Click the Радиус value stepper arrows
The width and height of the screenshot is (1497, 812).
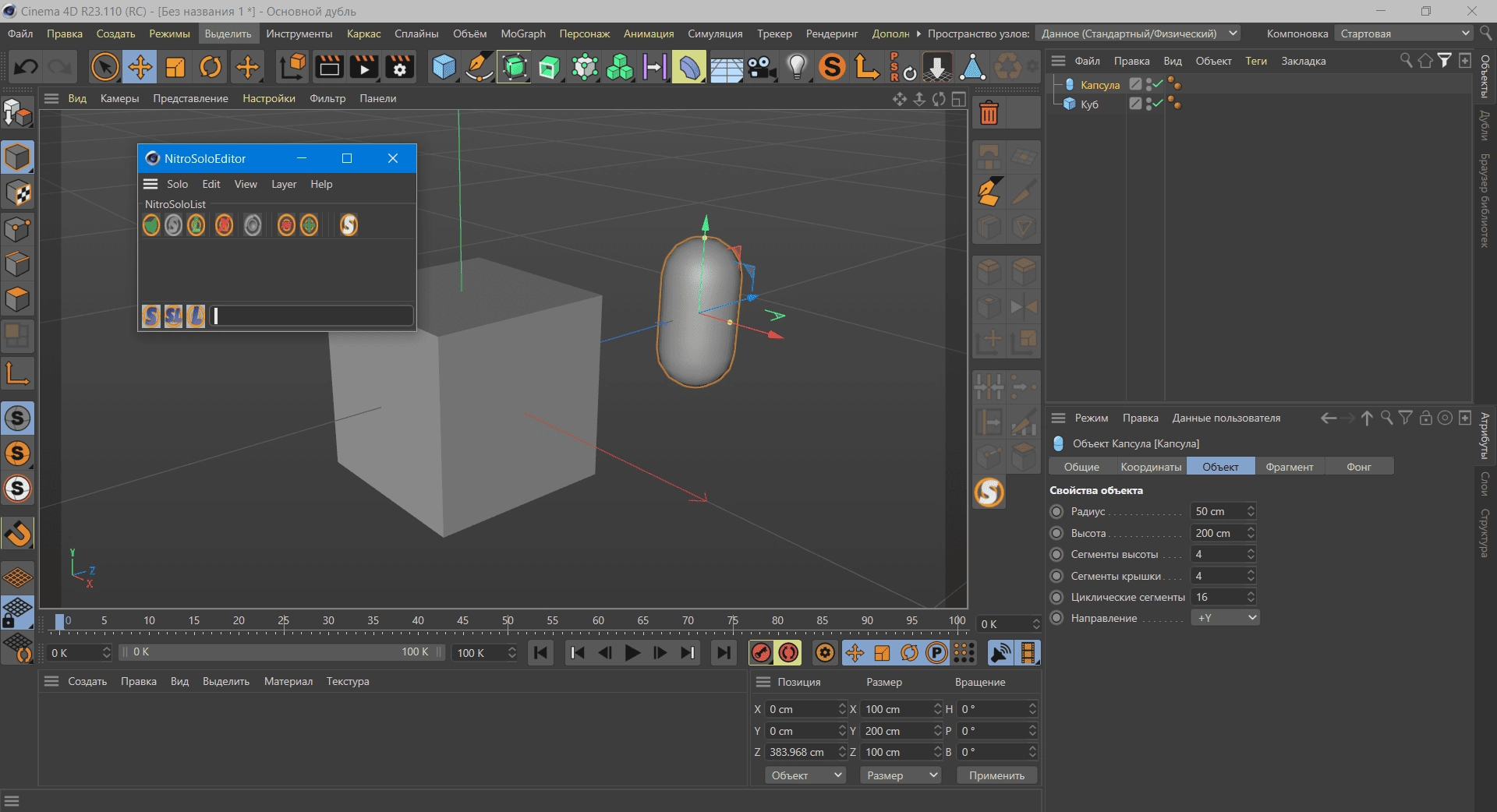coord(1251,511)
